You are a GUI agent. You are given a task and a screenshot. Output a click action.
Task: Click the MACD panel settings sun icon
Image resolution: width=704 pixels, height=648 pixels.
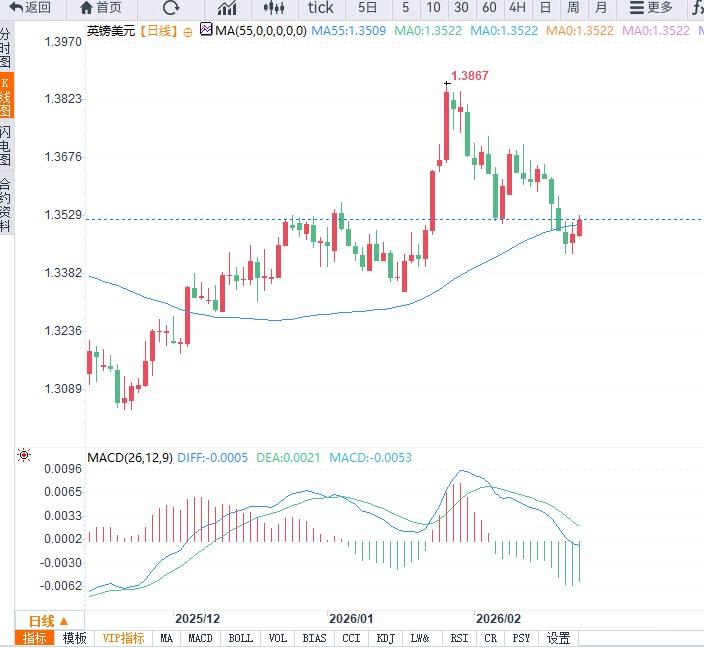(x=24, y=455)
